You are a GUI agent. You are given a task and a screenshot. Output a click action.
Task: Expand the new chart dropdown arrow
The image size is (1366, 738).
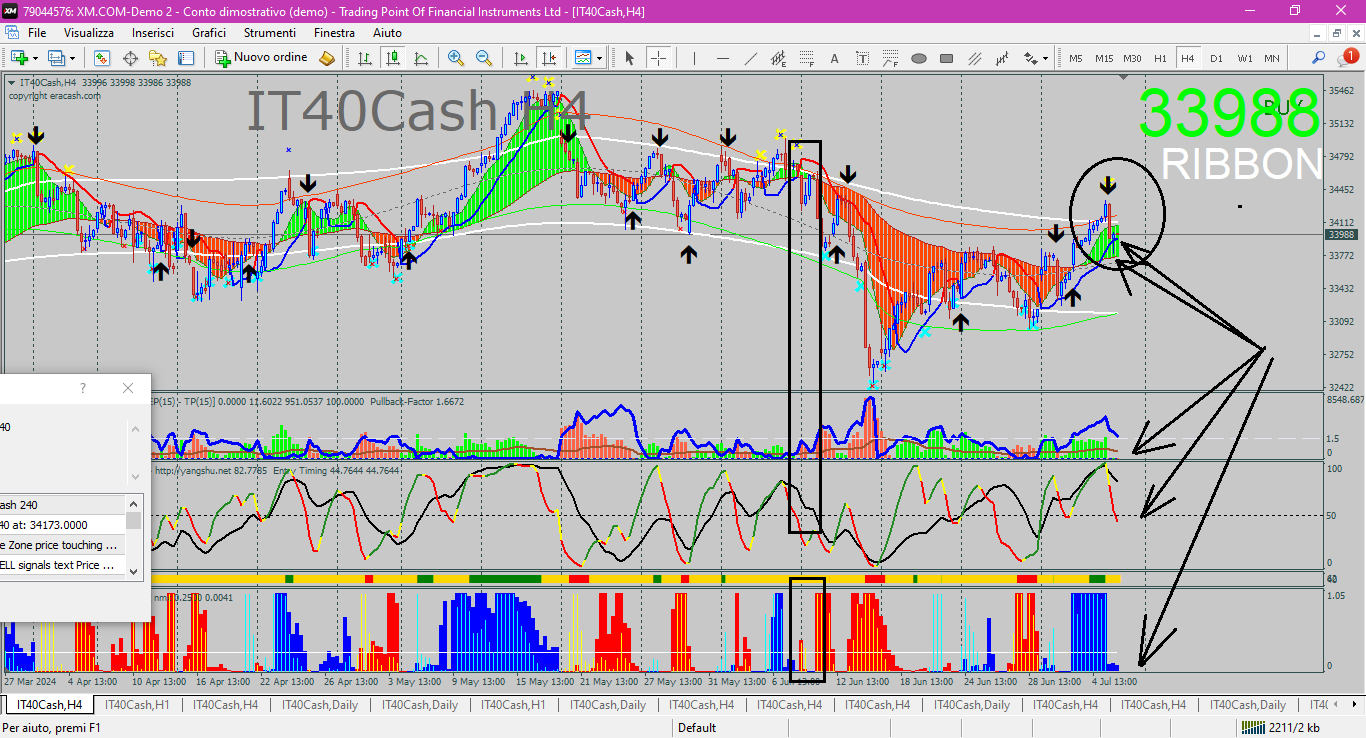click(35, 58)
